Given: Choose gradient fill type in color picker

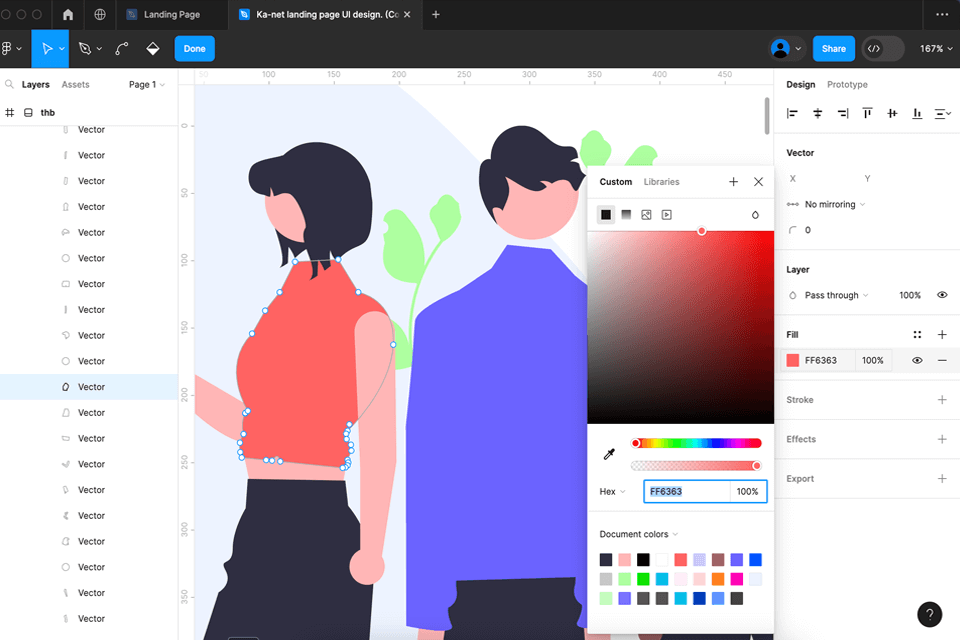Looking at the screenshot, I should click(x=626, y=214).
